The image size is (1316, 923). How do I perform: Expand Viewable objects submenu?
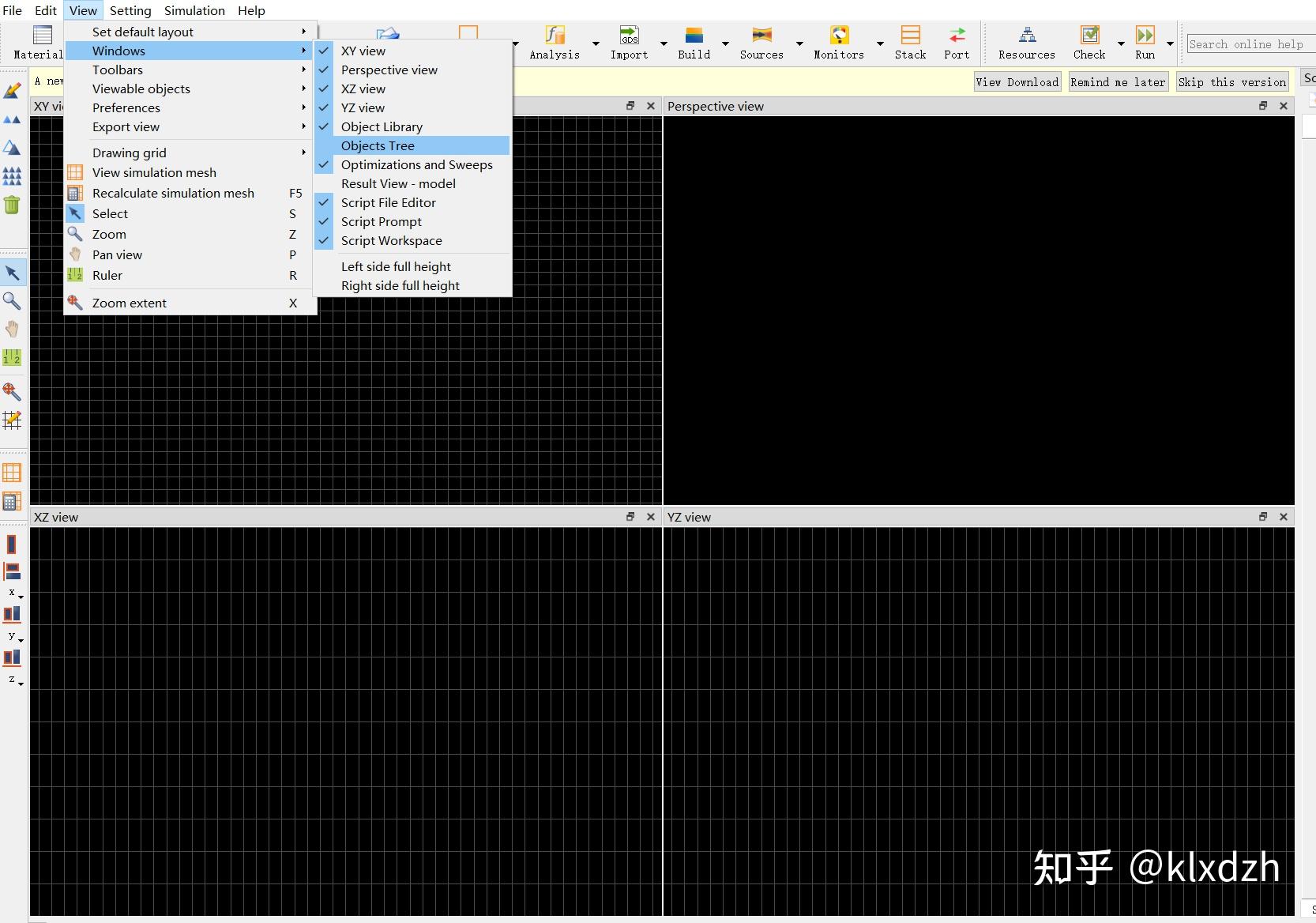tap(190, 89)
